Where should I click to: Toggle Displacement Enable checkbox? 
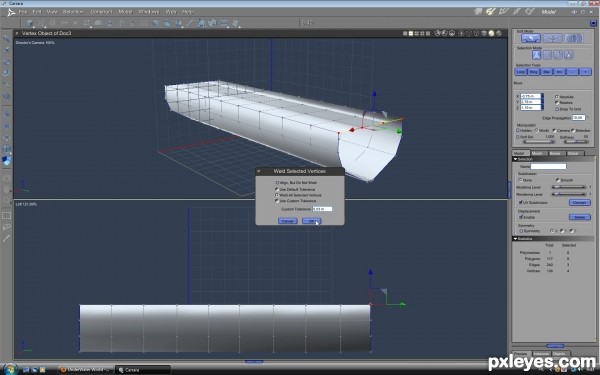click(x=521, y=217)
